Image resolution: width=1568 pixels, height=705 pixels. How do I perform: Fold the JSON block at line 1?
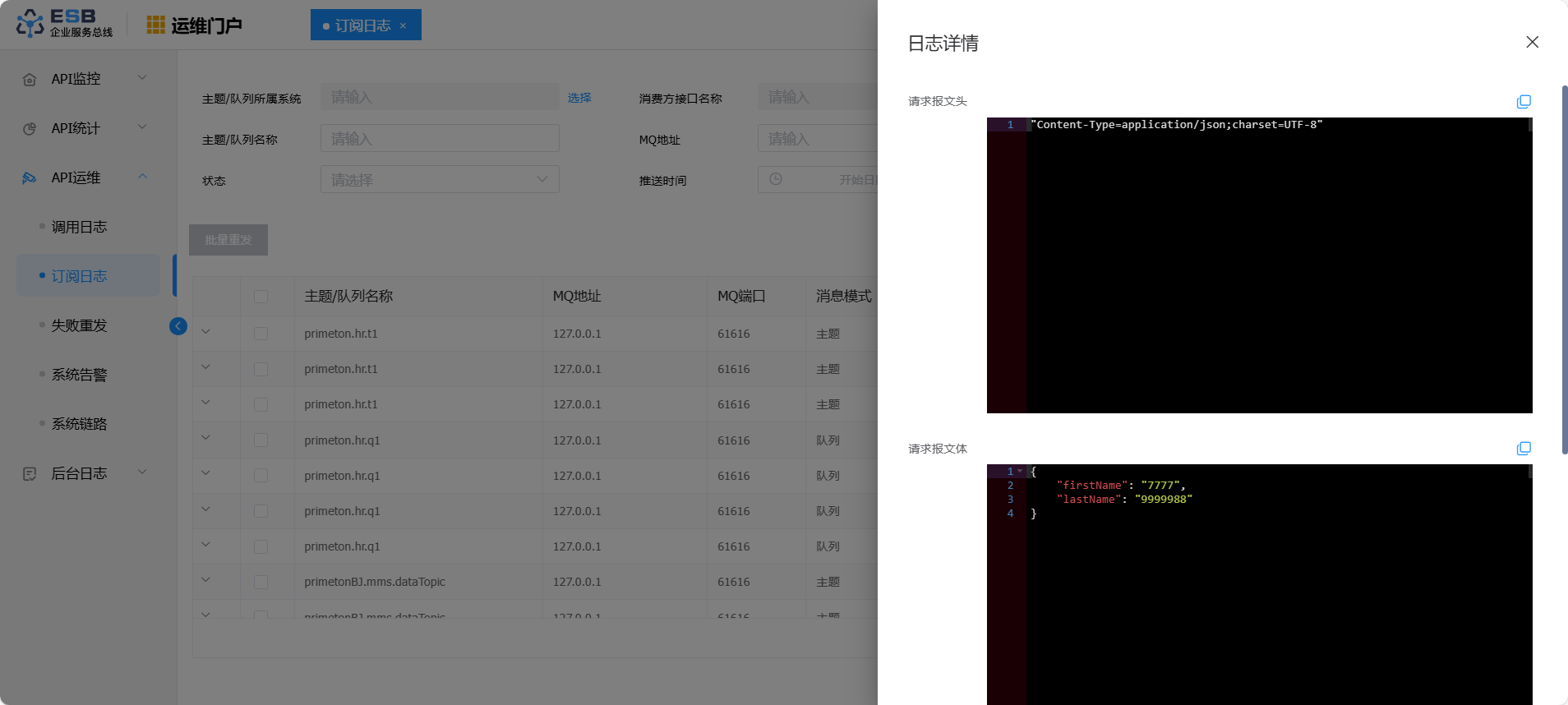1020,472
